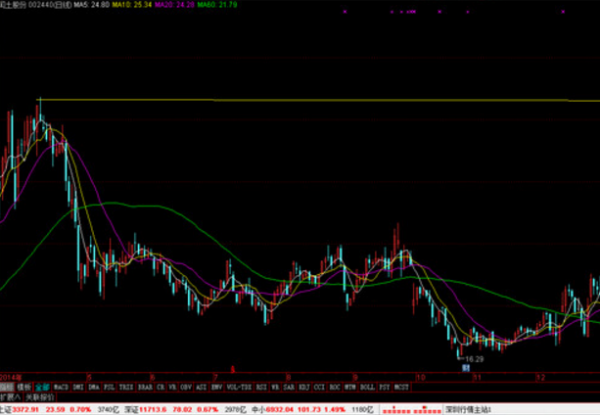Click the stock code 002440 title
Viewport: 600px width, 415px height.
(x=41, y=5)
